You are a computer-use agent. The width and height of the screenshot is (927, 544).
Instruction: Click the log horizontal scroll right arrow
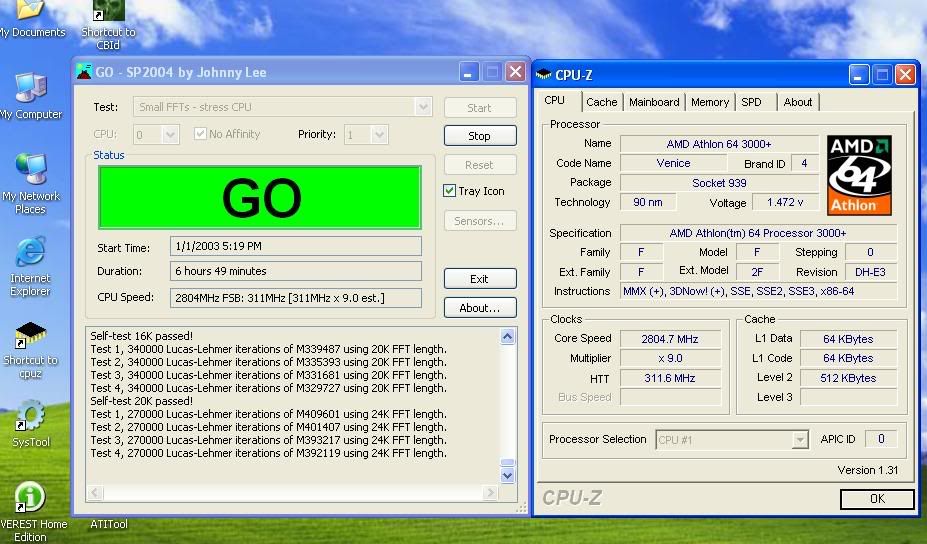(x=490, y=492)
